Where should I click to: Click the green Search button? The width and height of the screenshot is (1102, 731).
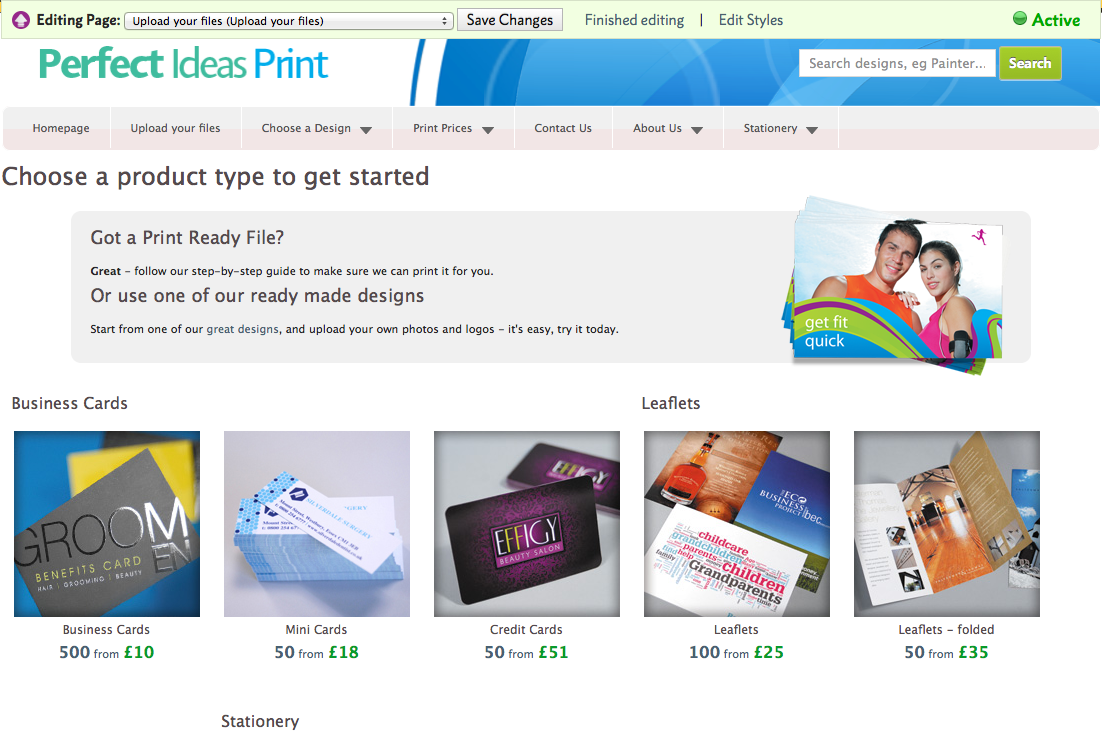[x=1030, y=63]
